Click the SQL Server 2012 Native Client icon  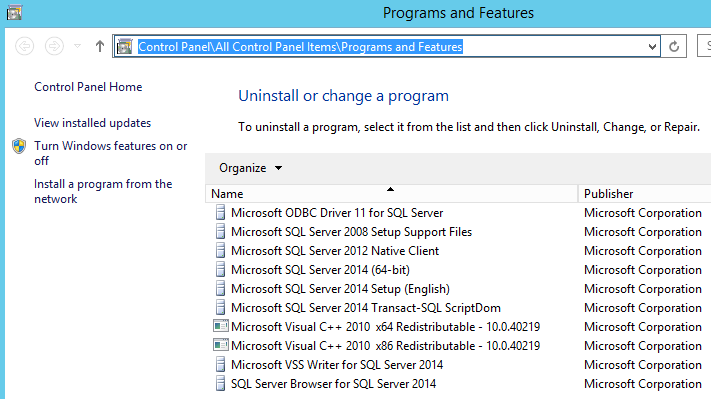[220, 250]
